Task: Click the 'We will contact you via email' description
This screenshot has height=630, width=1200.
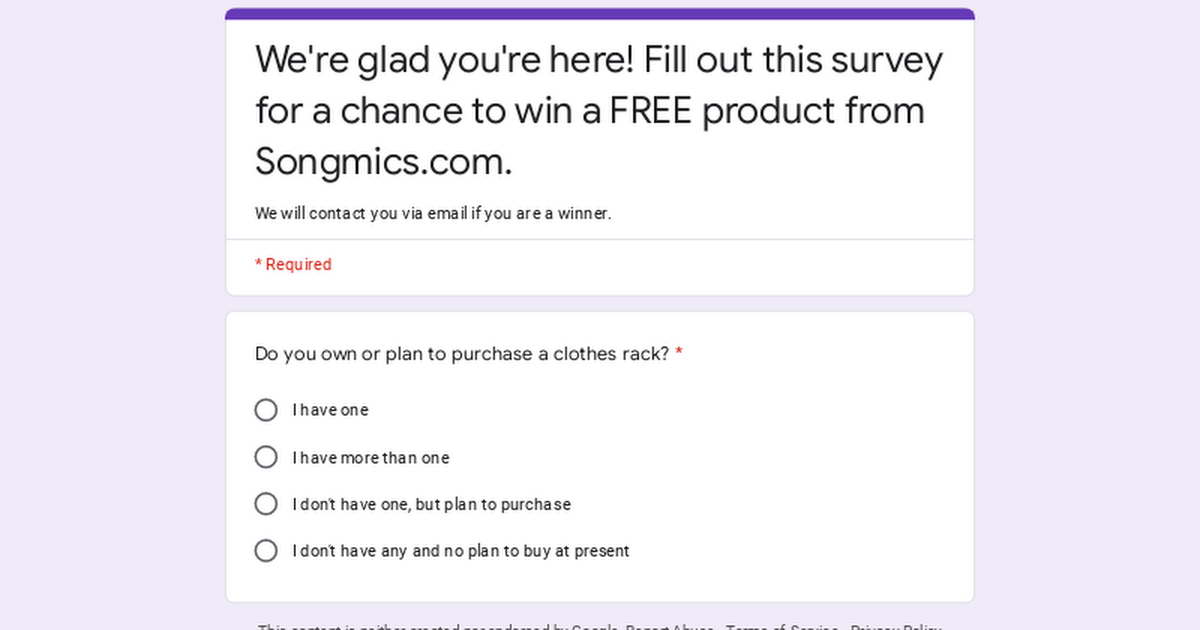Action: 433,213
